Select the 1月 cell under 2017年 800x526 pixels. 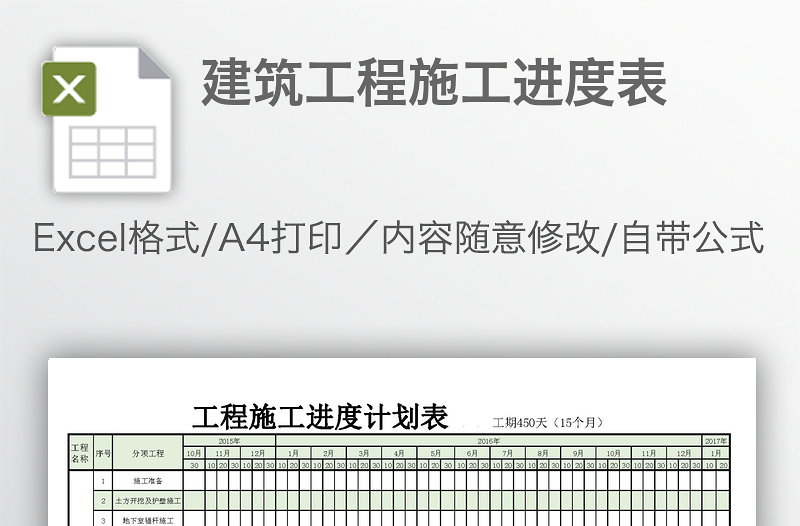click(716, 453)
